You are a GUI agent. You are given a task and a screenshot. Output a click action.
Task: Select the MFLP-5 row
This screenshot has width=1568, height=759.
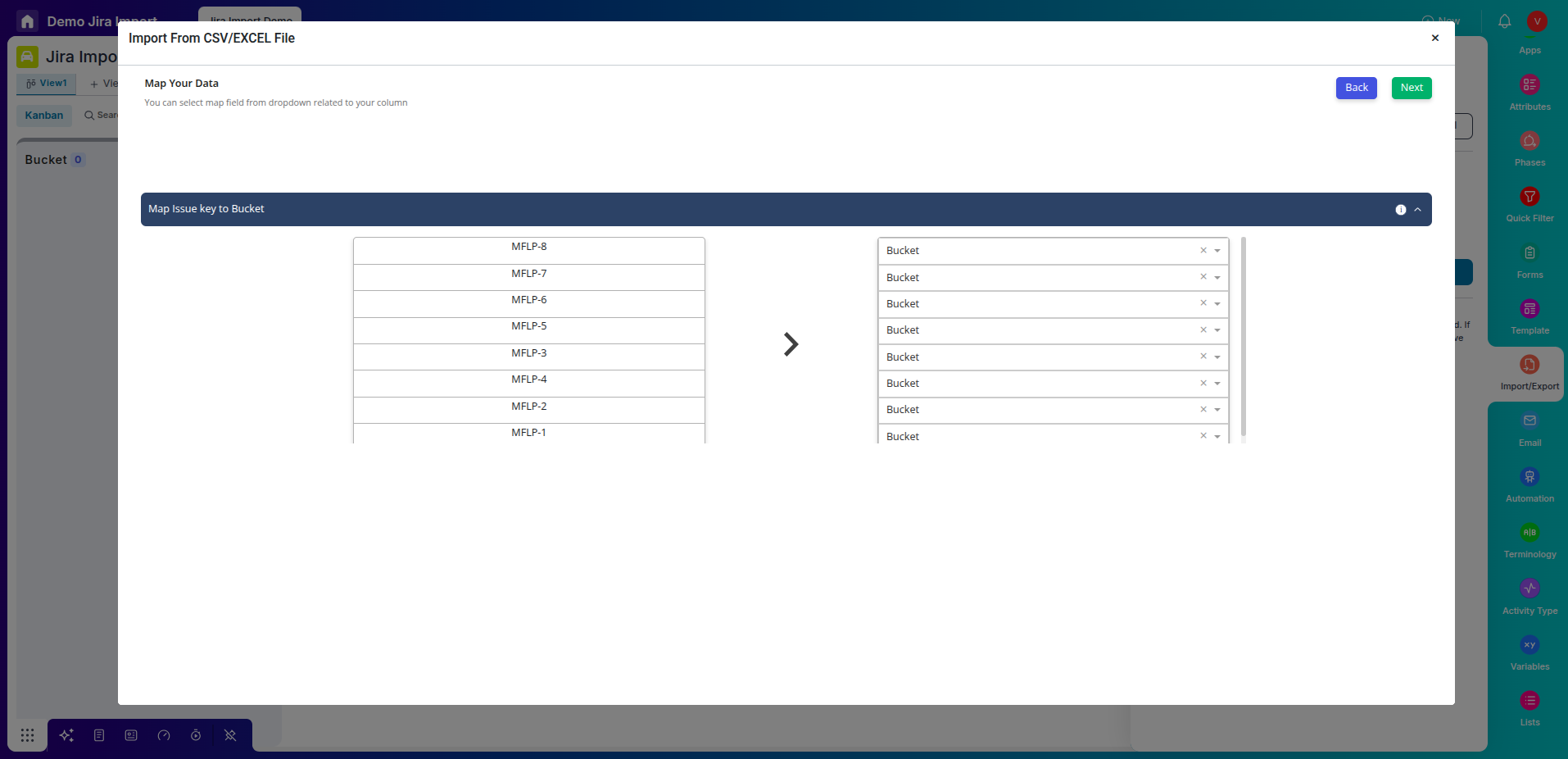point(529,330)
